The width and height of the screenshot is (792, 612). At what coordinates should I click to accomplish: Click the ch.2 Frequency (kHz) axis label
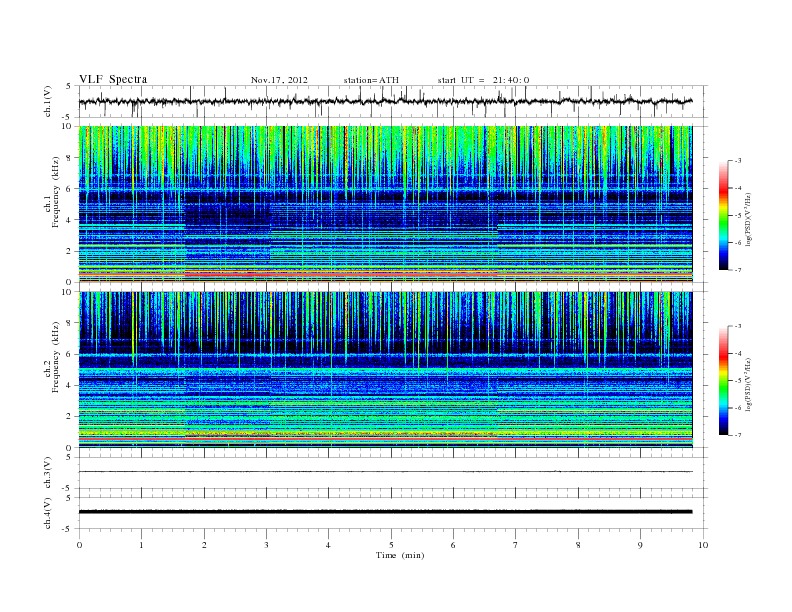tap(52, 357)
